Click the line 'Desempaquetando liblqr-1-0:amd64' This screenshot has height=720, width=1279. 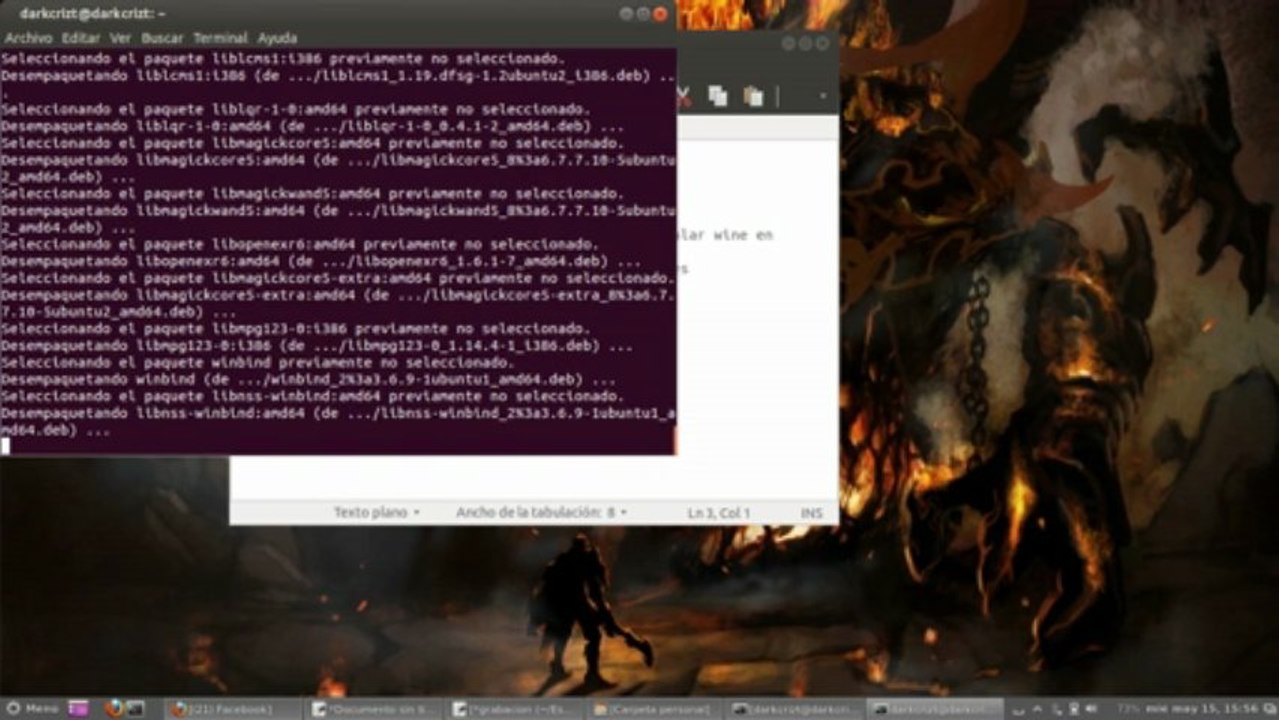pos(312,126)
